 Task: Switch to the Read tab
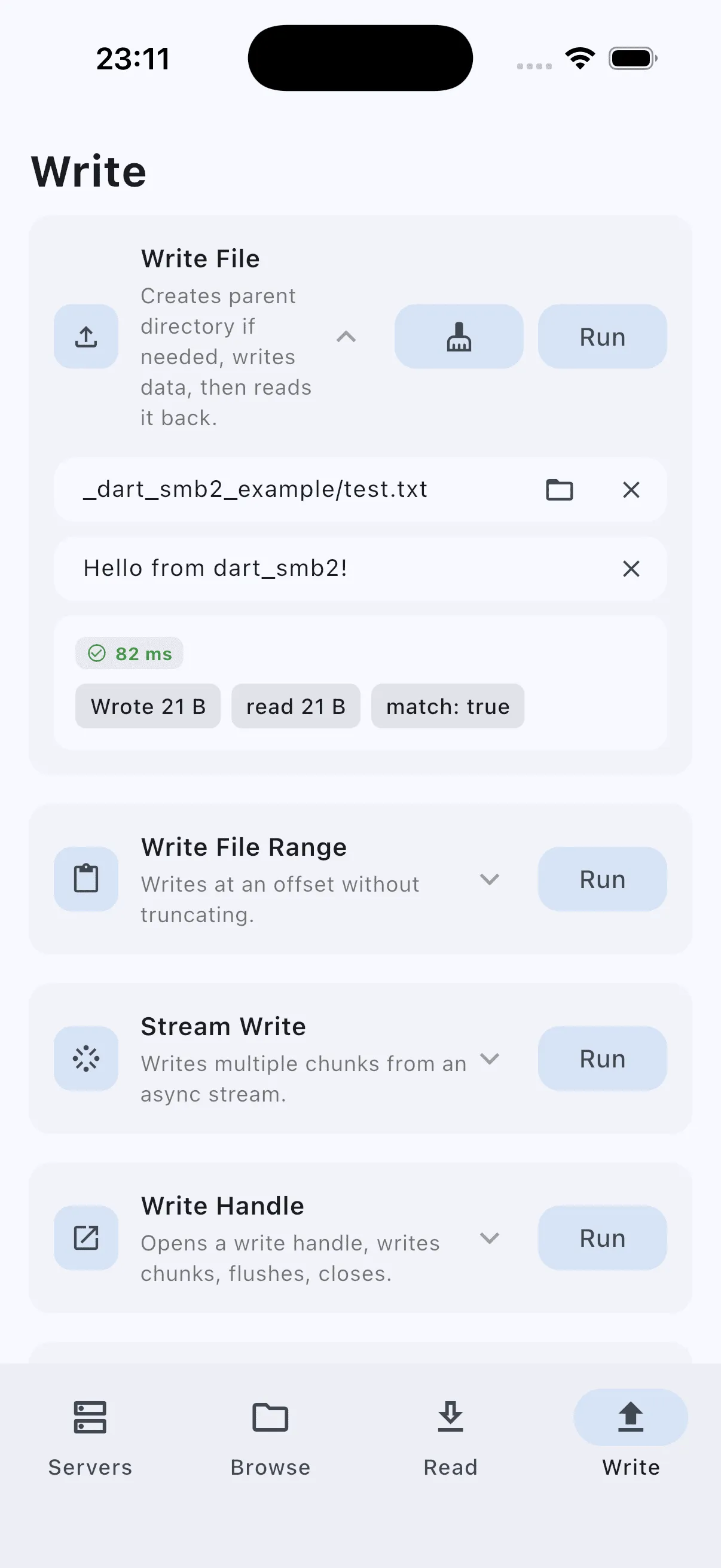point(450,1439)
